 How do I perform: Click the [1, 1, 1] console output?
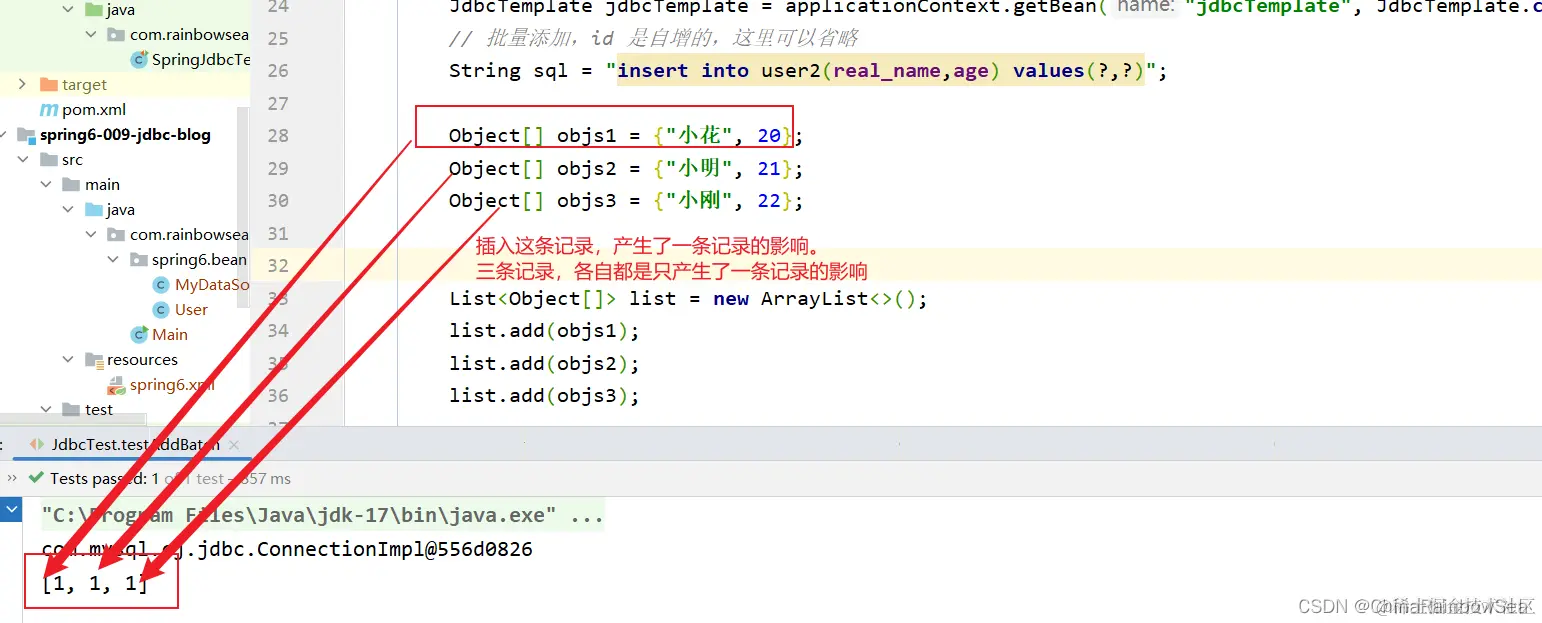pos(94,582)
